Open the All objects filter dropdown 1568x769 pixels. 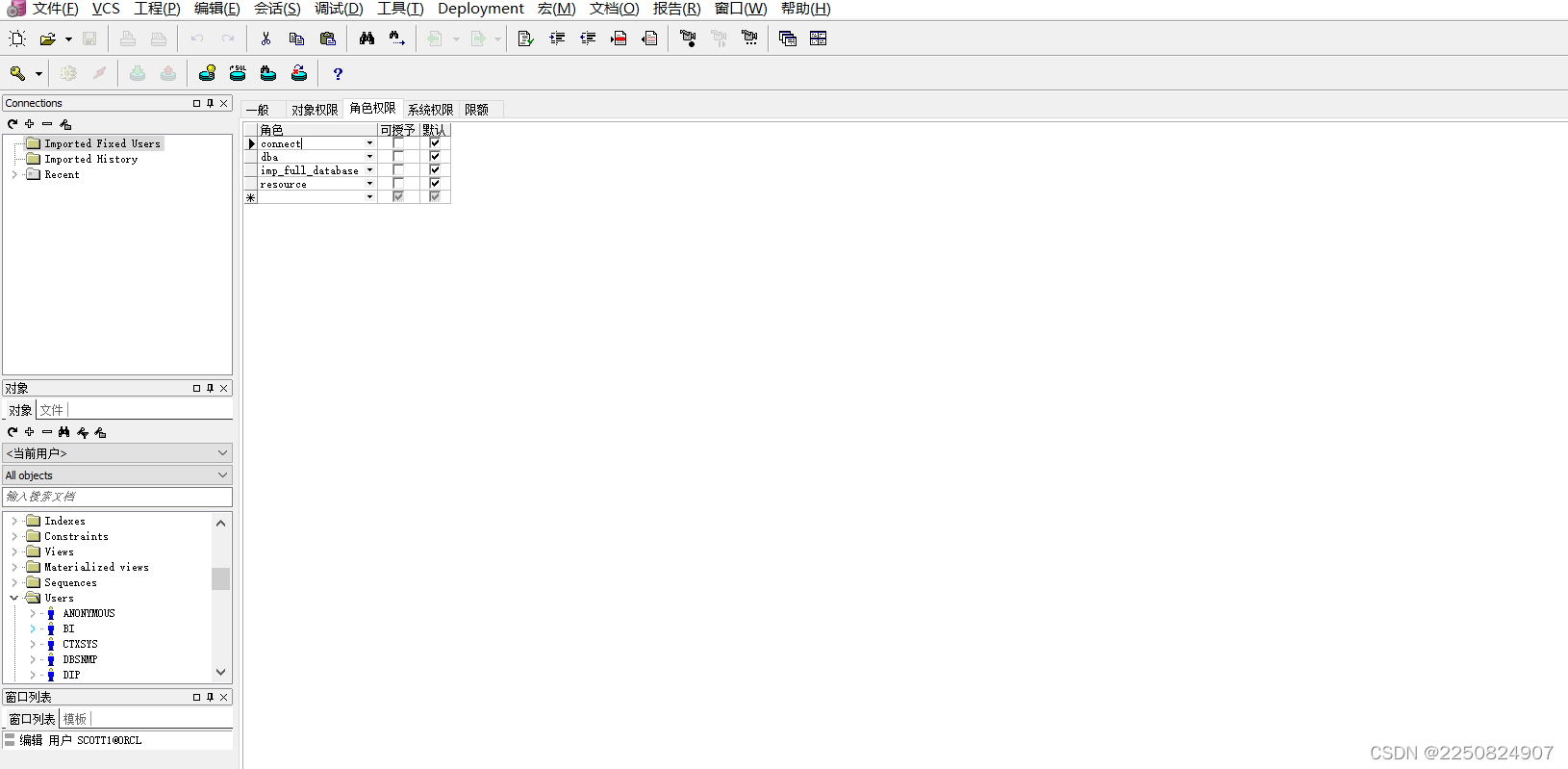pyautogui.click(x=222, y=475)
